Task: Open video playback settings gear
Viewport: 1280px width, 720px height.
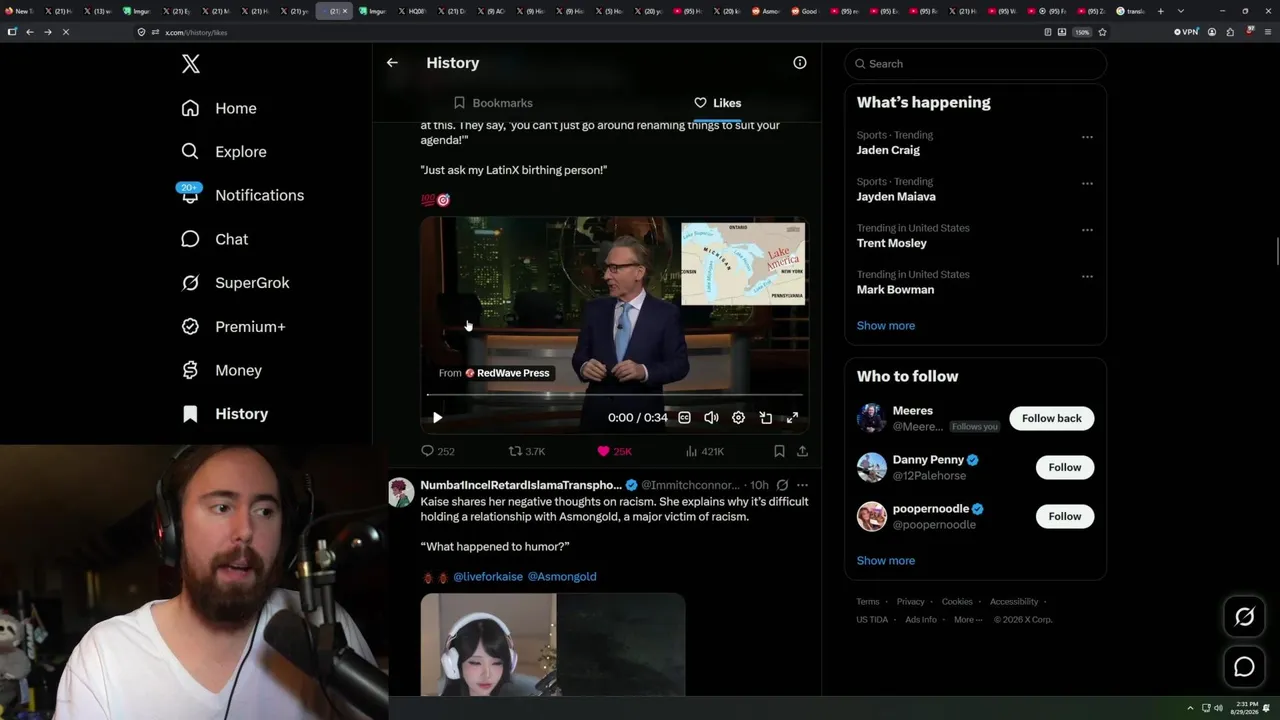Action: [x=738, y=418]
